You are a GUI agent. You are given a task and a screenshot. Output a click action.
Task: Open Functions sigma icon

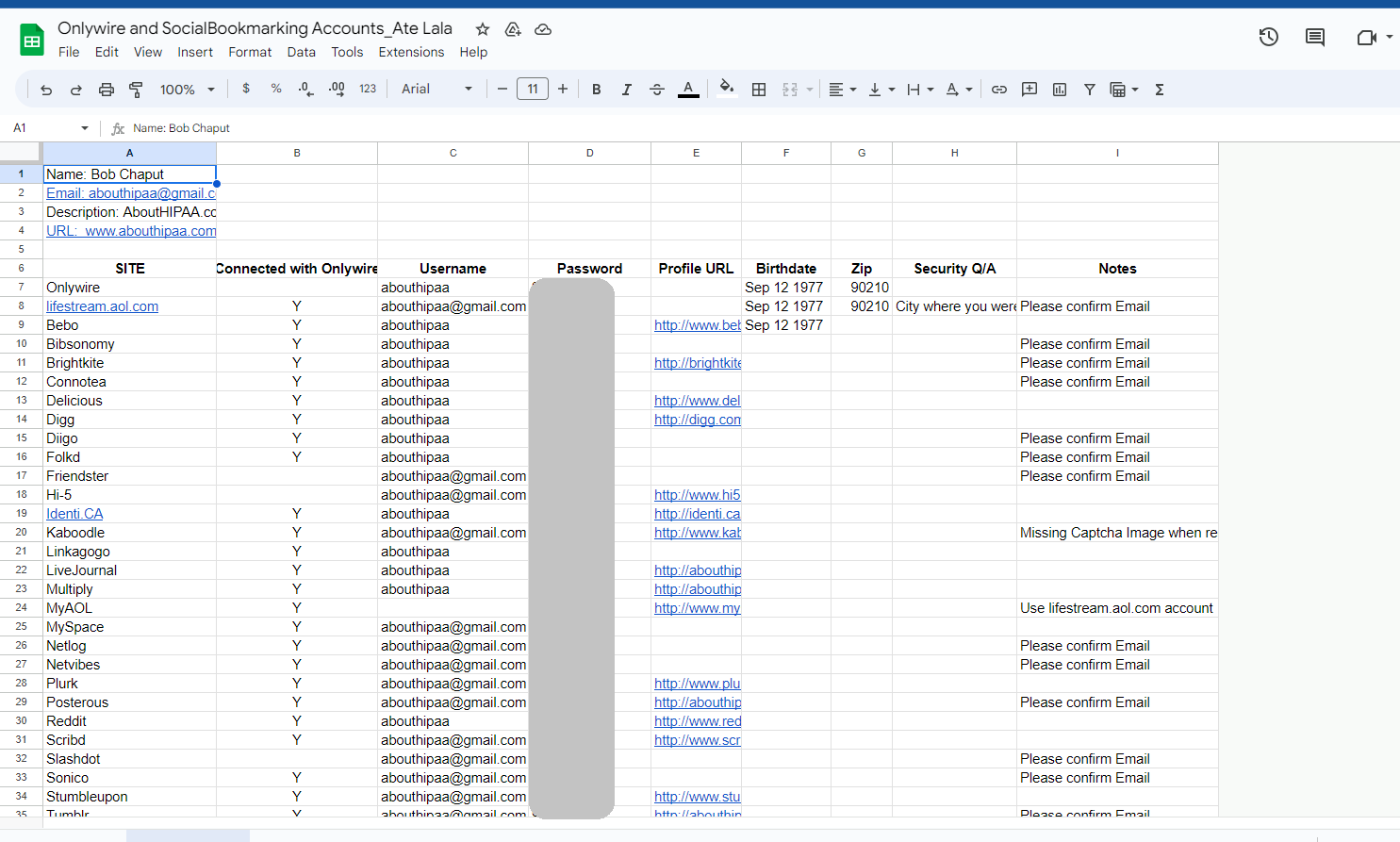(x=1160, y=90)
